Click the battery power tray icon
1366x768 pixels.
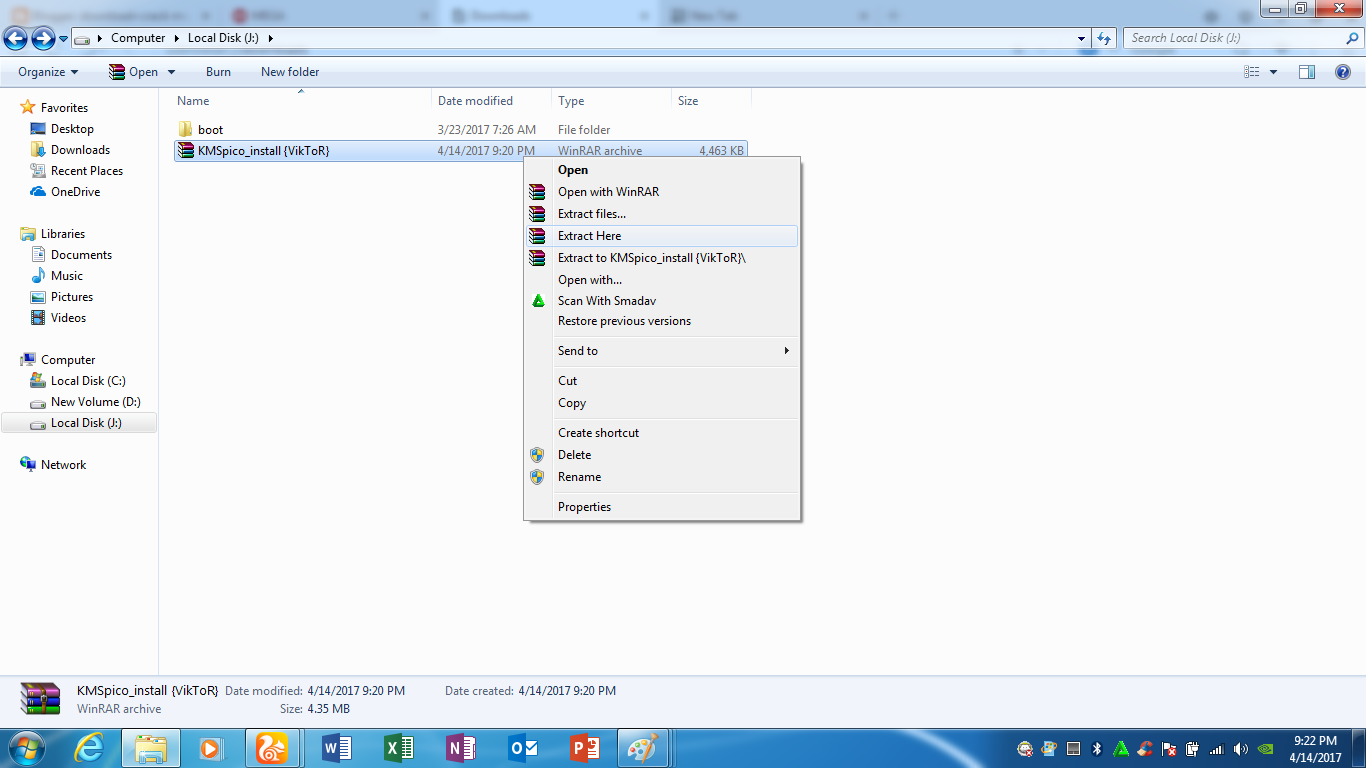pyautogui.click(x=1193, y=749)
